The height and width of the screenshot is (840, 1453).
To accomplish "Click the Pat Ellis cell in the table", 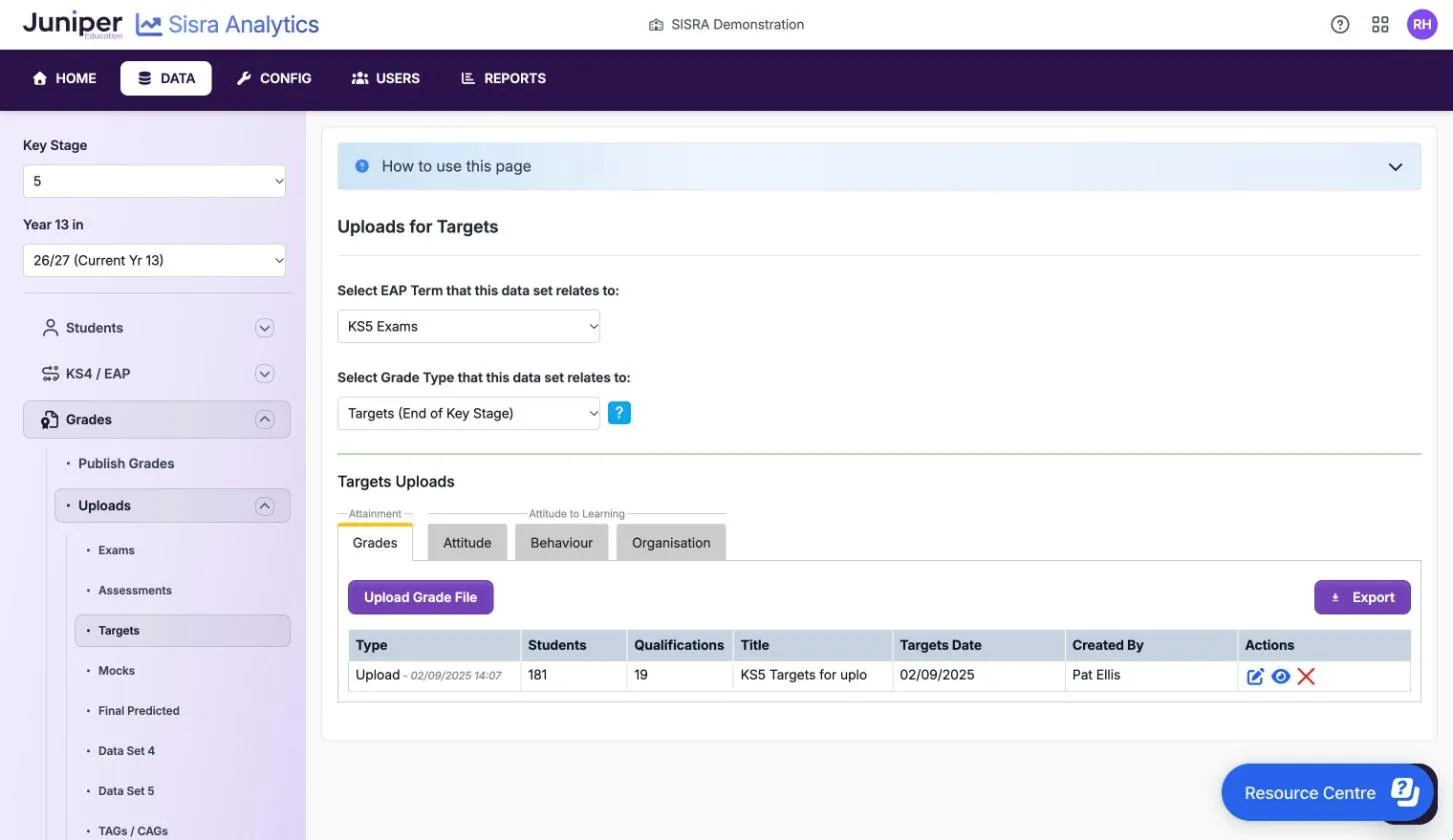I will pyautogui.click(x=1150, y=676).
